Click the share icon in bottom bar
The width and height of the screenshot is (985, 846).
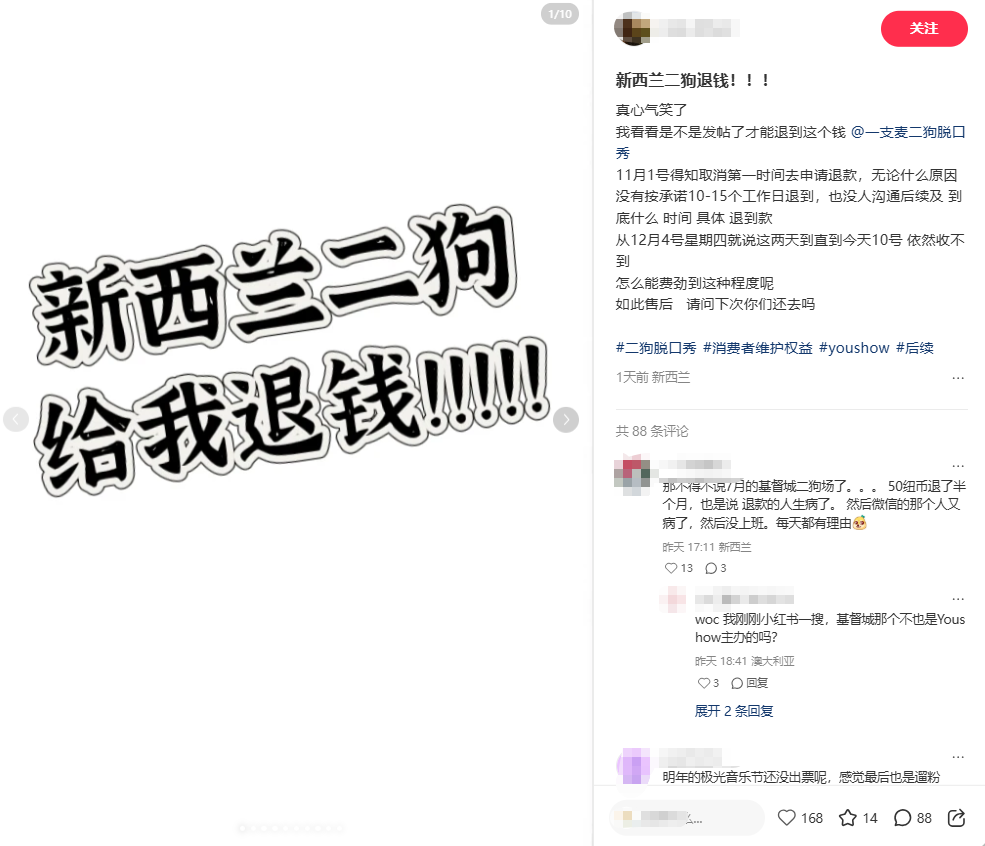point(956,818)
